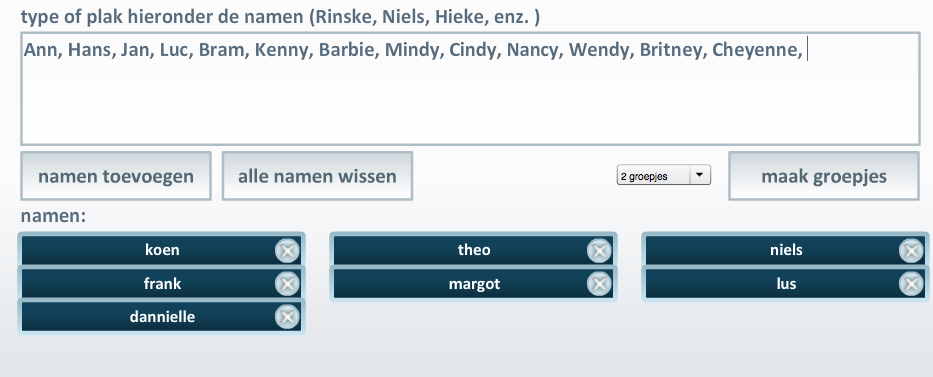
Task: Click inside the names text area
Action: pos(471,89)
